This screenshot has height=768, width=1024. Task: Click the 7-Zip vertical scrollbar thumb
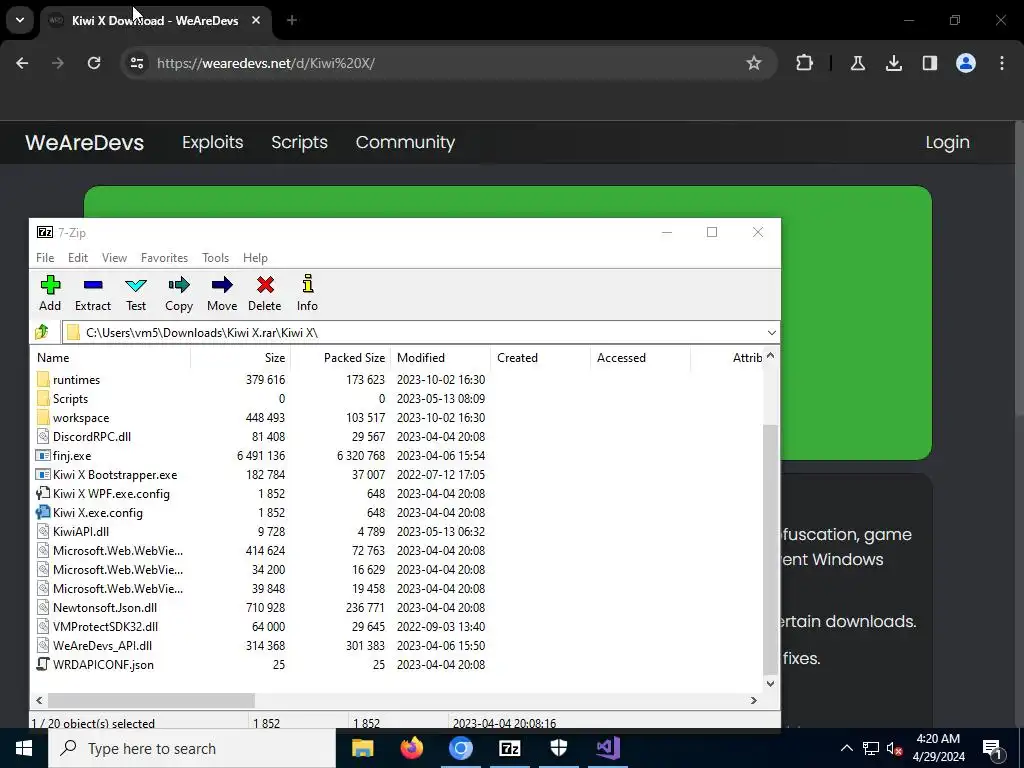pos(771,549)
